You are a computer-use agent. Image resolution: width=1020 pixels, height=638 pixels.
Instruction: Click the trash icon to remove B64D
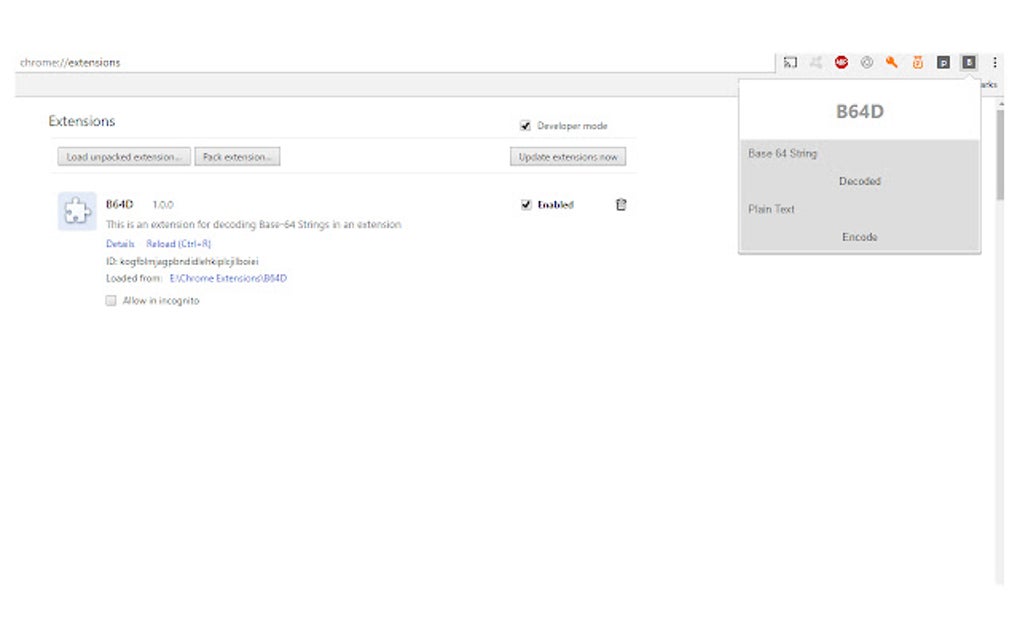pyautogui.click(x=621, y=204)
